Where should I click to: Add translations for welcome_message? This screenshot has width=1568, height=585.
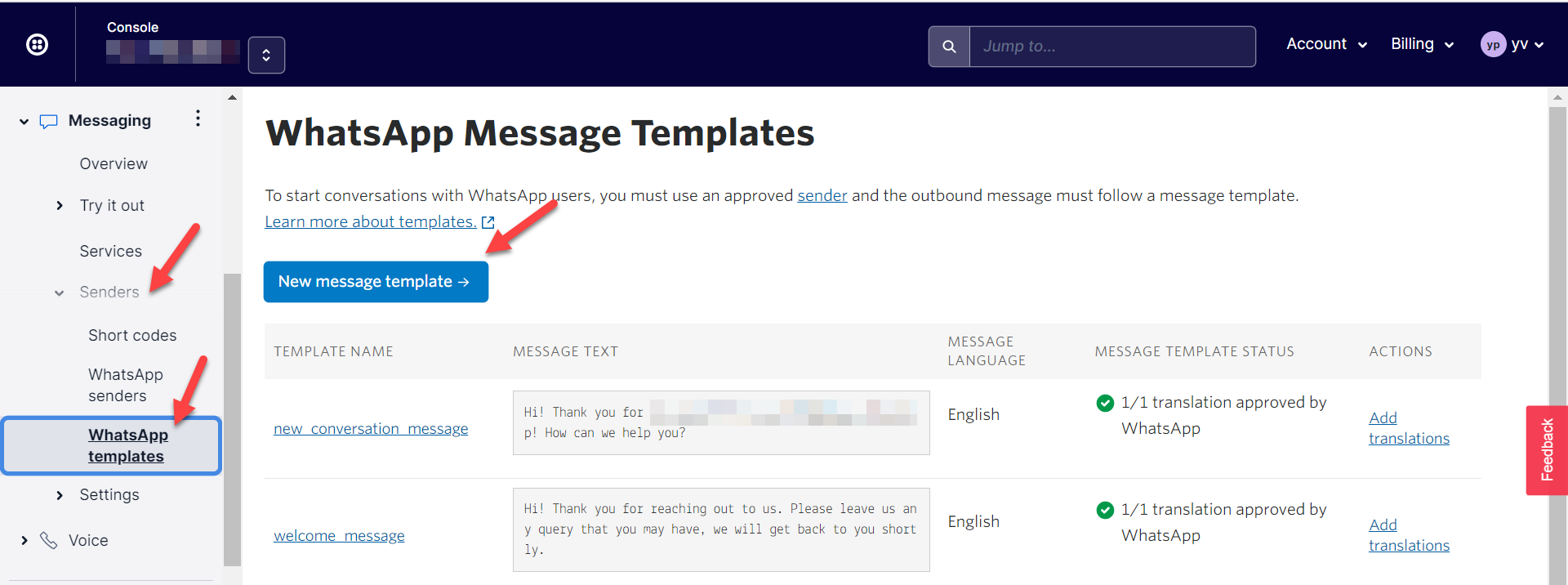(x=1409, y=535)
